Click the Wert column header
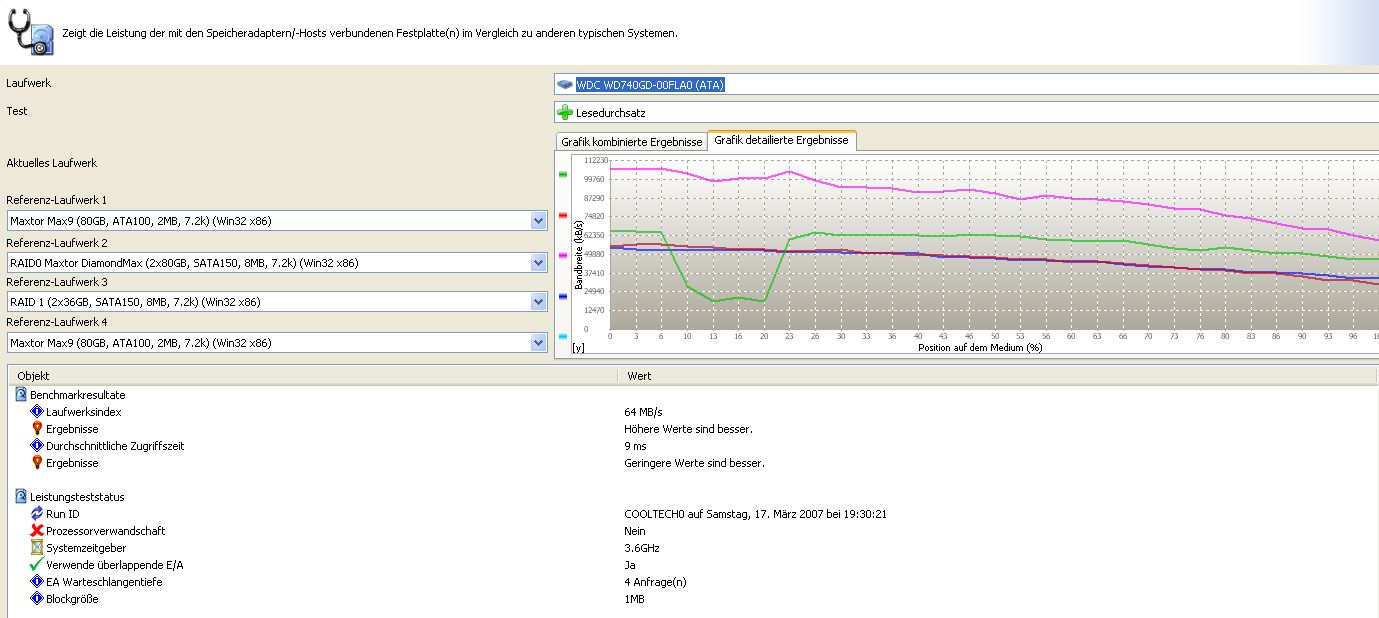This screenshot has width=1379, height=618. tap(639, 376)
